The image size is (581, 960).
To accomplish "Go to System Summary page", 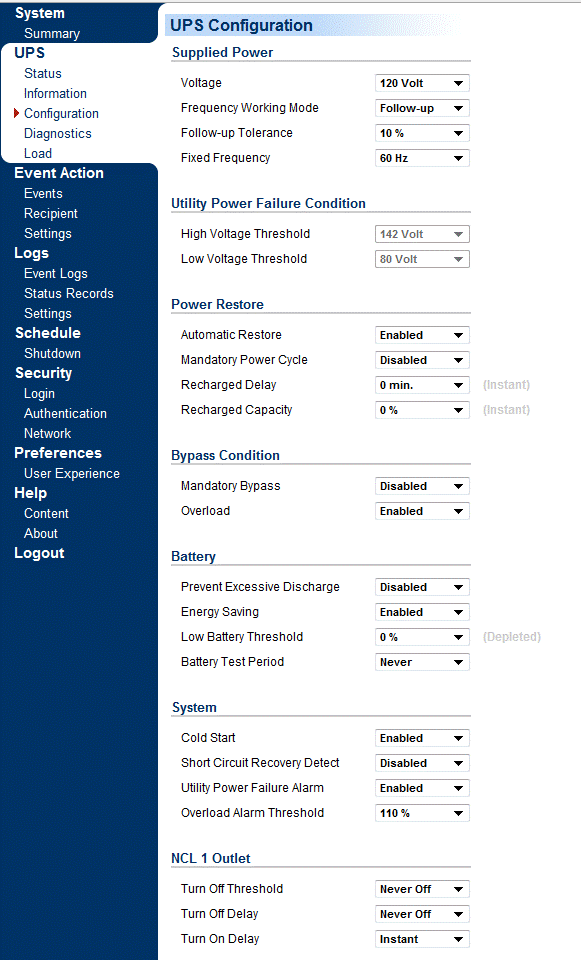I will pyautogui.click(x=52, y=34).
